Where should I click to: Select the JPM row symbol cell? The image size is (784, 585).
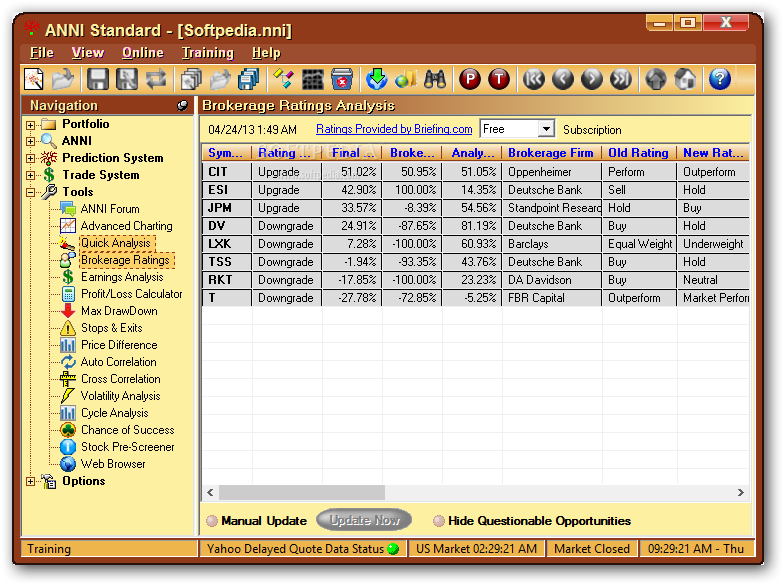click(x=227, y=208)
